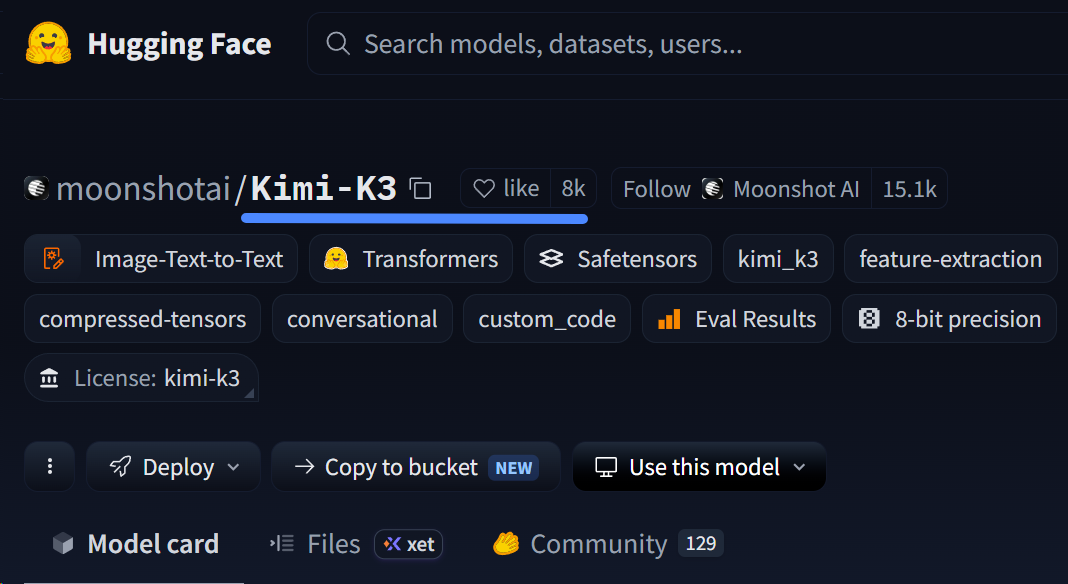Select the 8-bit precision tag
The width and height of the screenshot is (1068, 584).
(x=949, y=319)
